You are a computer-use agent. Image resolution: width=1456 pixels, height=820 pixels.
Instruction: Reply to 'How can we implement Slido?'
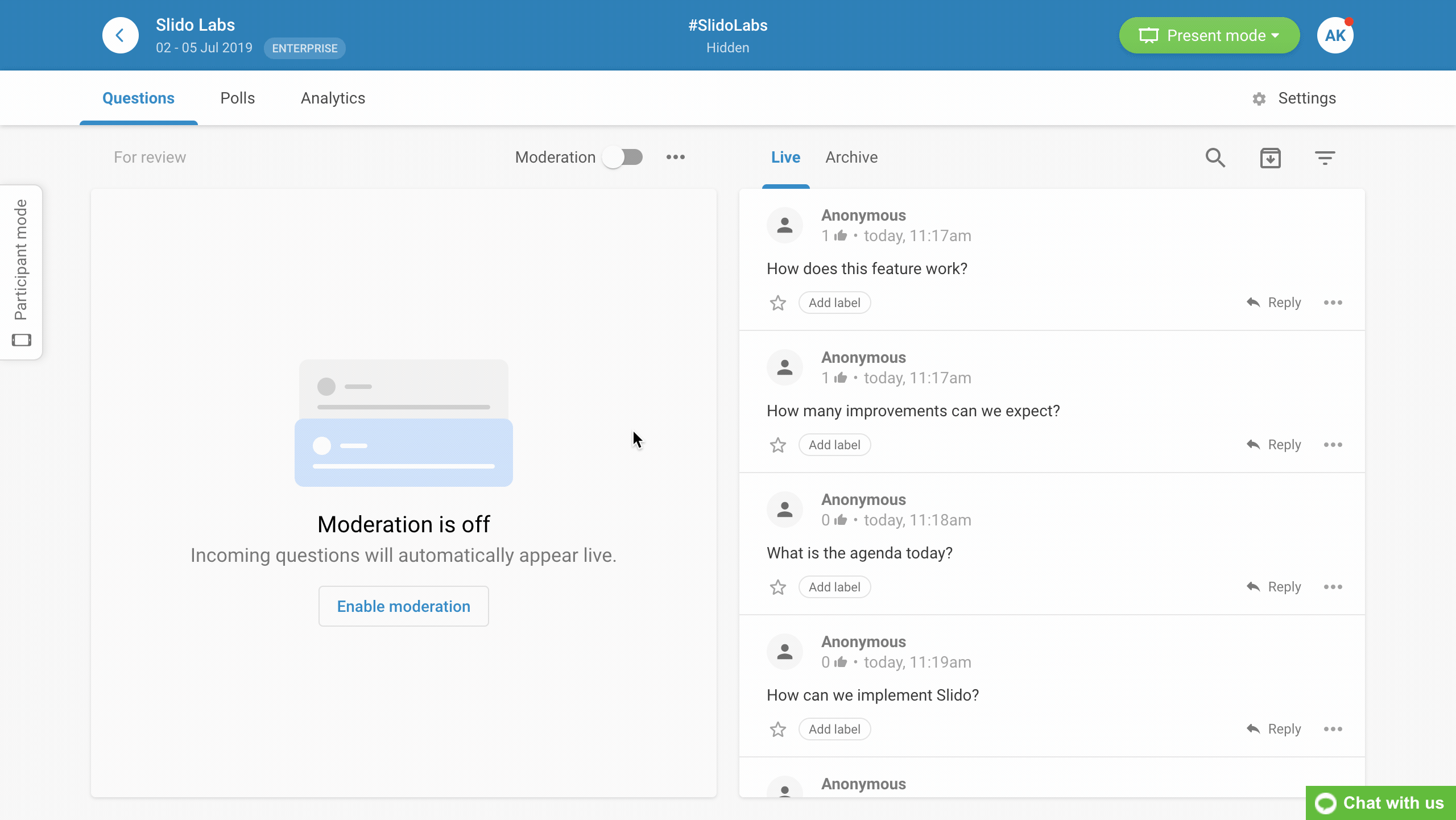(x=1274, y=729)
